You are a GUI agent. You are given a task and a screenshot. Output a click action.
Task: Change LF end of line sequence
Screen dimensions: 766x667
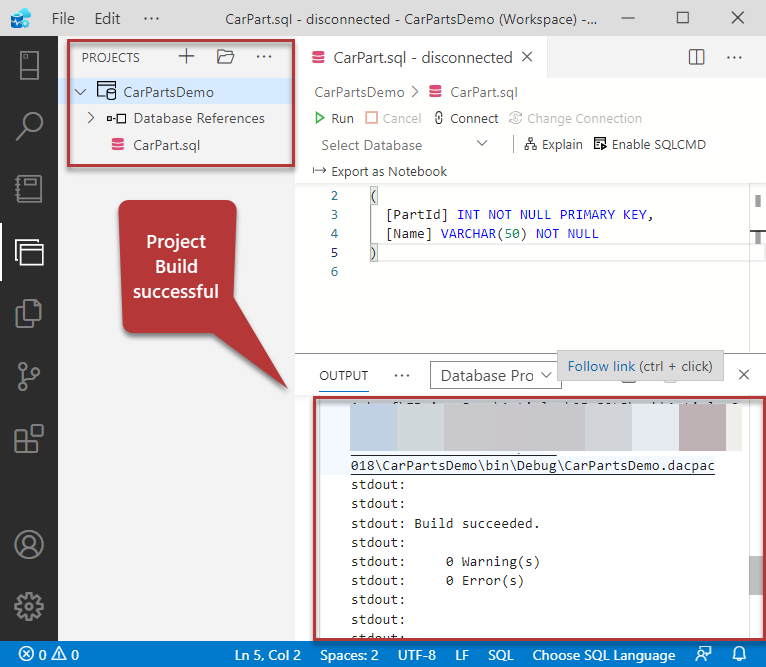[462, 655]
